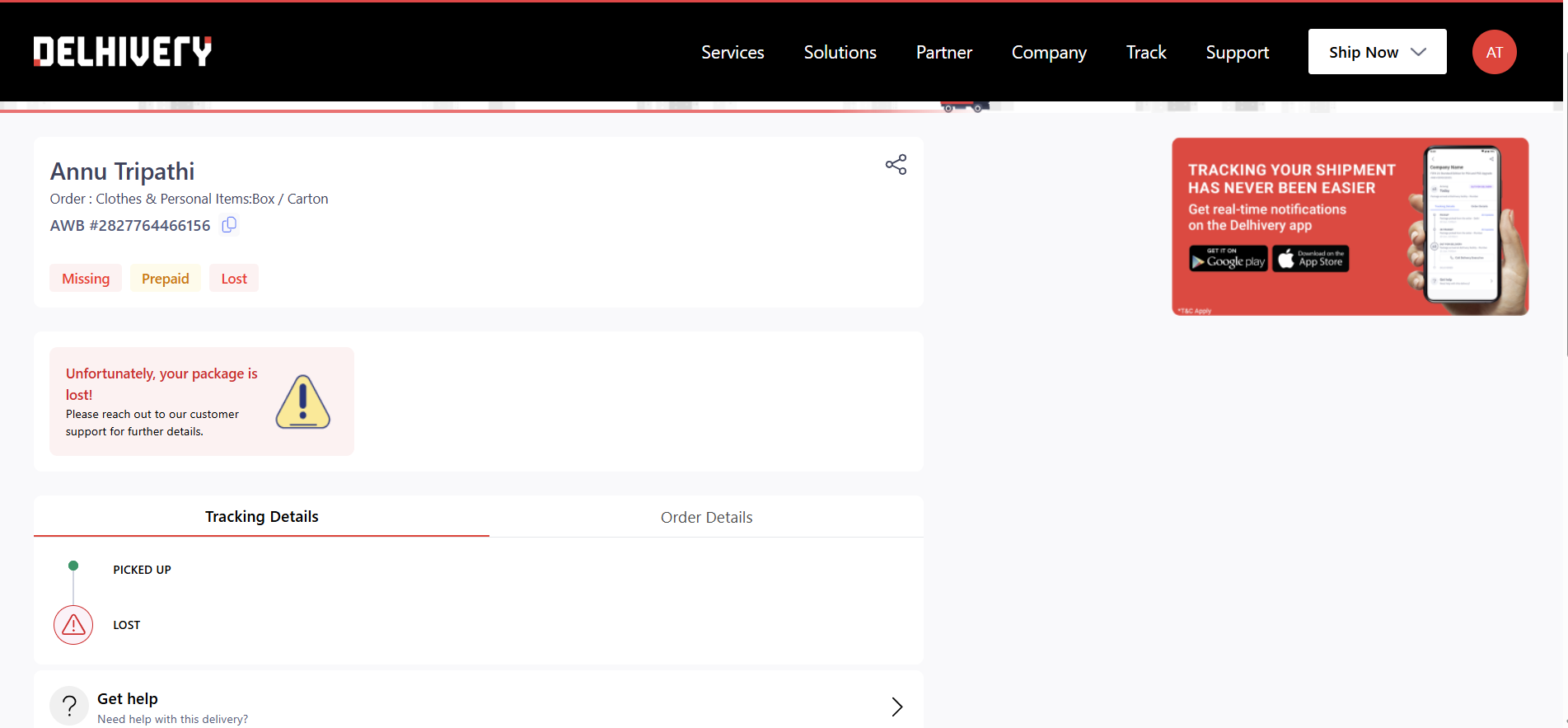Click the share icon on shipment card
The height and width of the screenshot is (728, 1568).
pos(896,165)
